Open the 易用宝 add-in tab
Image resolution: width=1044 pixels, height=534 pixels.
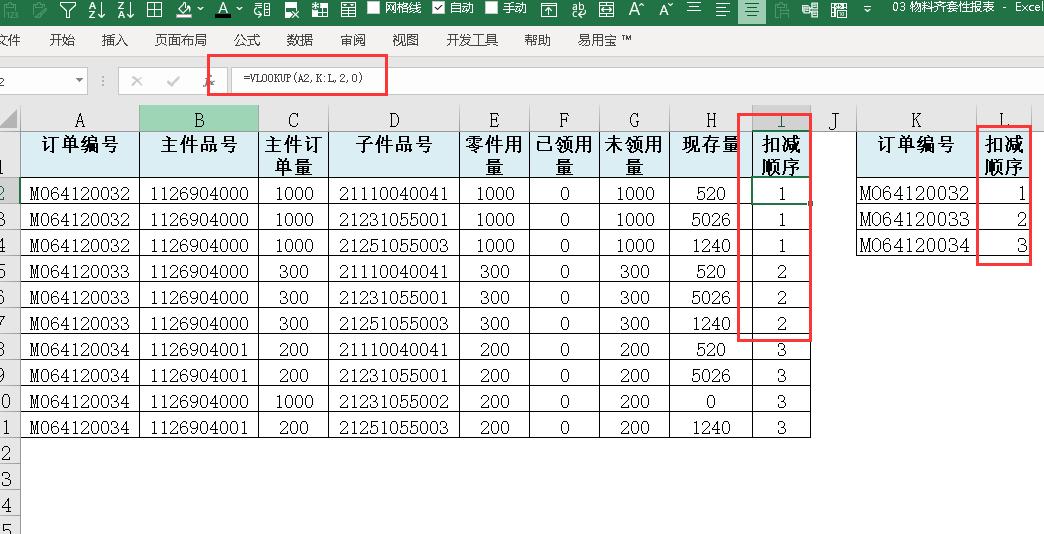(x=604, y=40)
